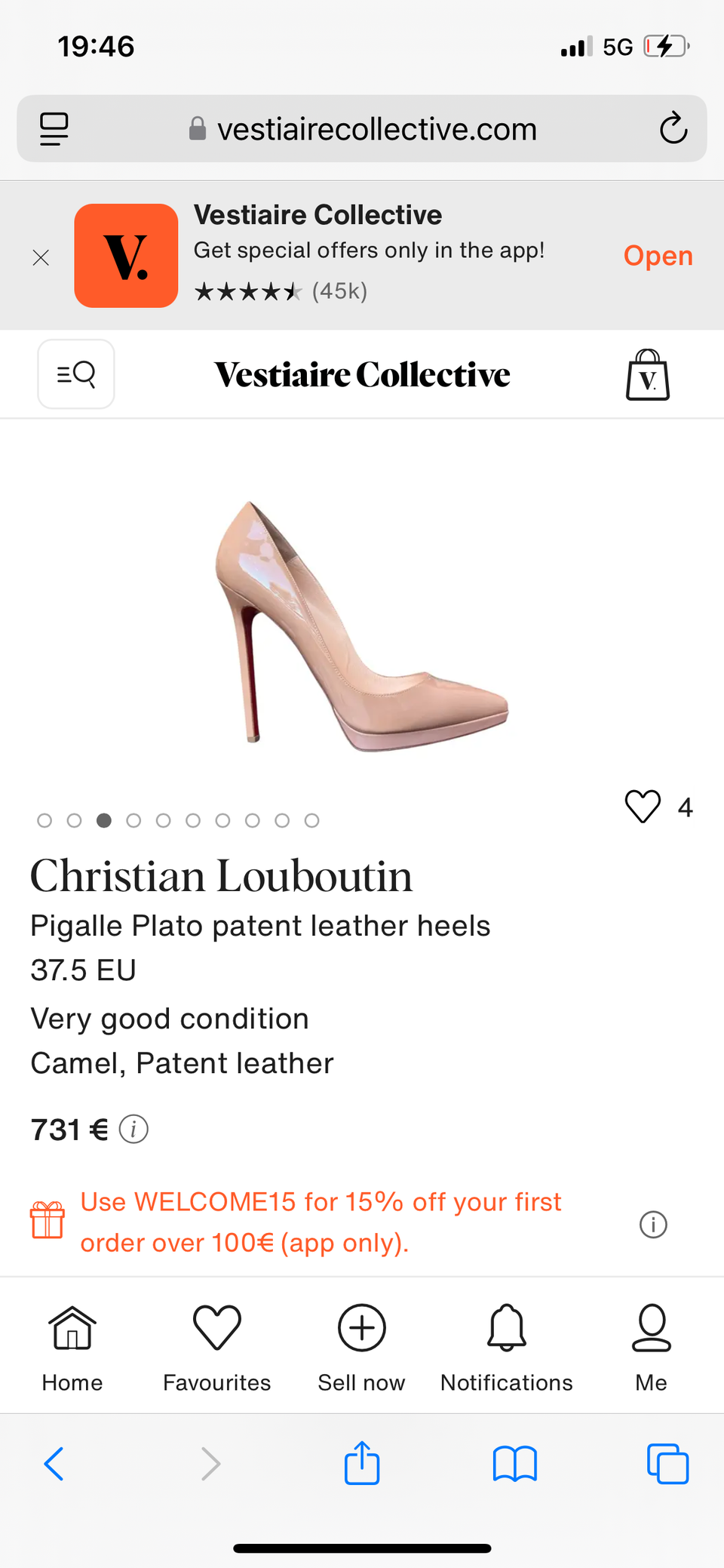Open Safari page settings icon
The image size is (724, 1568).
[x=54, y=128]
